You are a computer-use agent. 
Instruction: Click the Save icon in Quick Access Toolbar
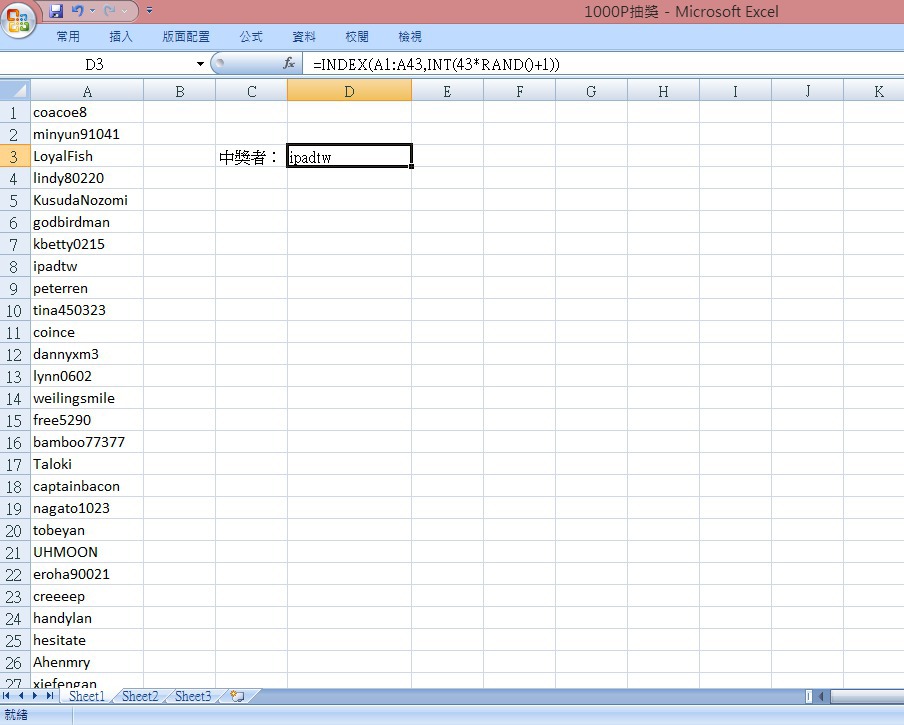click(x=56, y=11)
